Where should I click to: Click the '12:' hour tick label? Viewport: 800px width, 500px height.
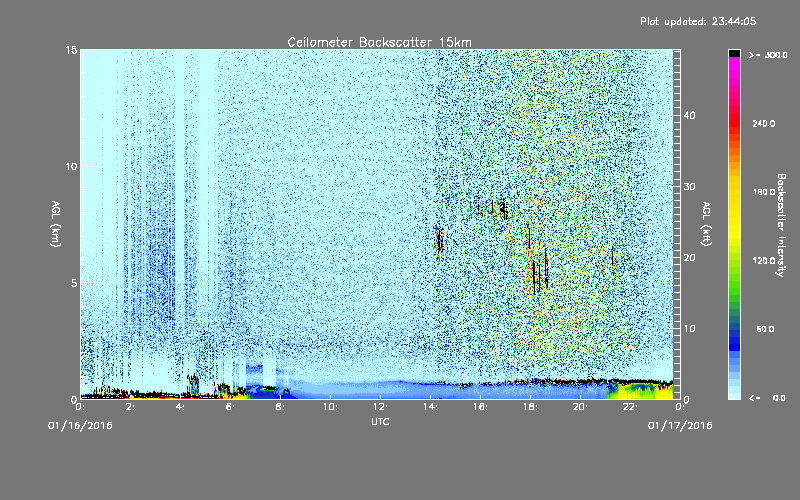[380, 407]
